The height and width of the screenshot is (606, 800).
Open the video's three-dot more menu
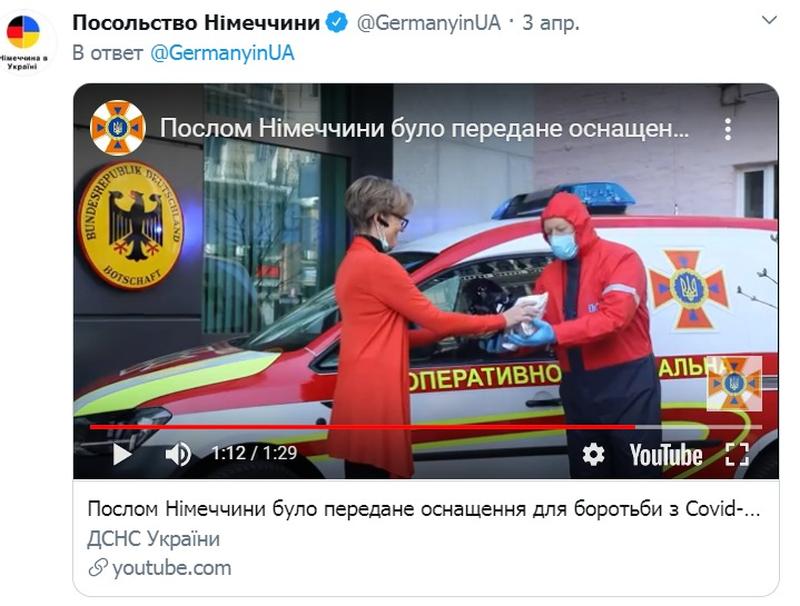coord(728,129)
